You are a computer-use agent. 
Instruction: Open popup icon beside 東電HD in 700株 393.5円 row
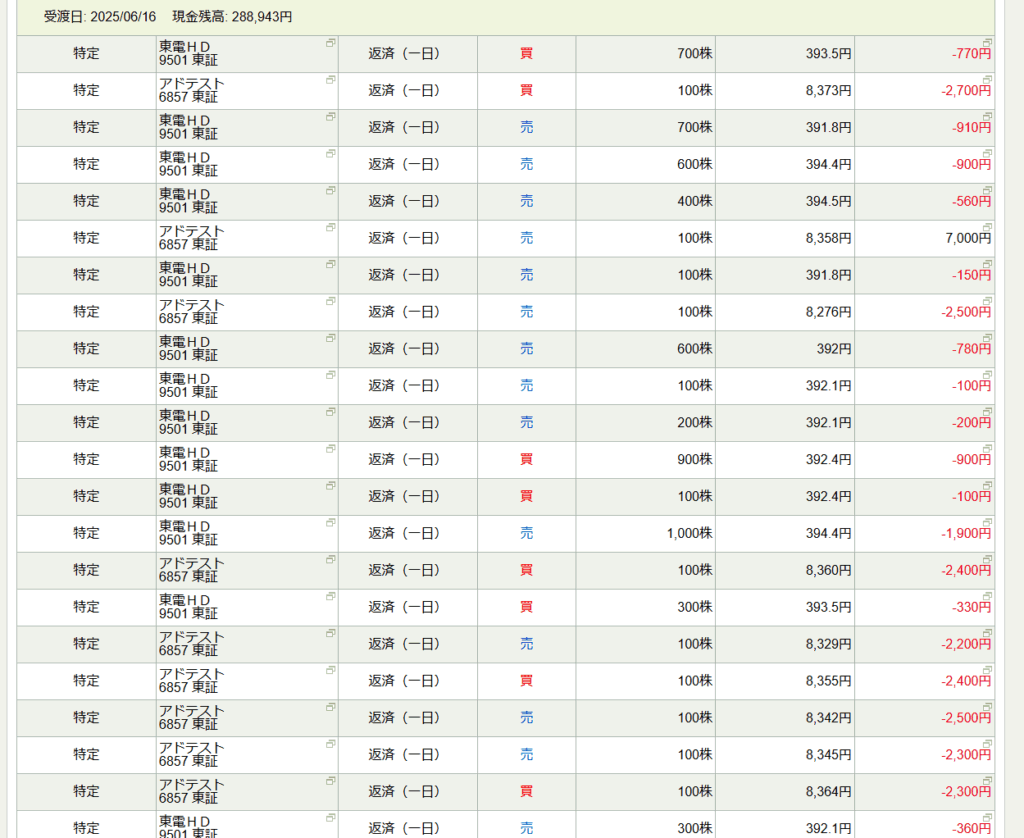click(x=330, y=43)
